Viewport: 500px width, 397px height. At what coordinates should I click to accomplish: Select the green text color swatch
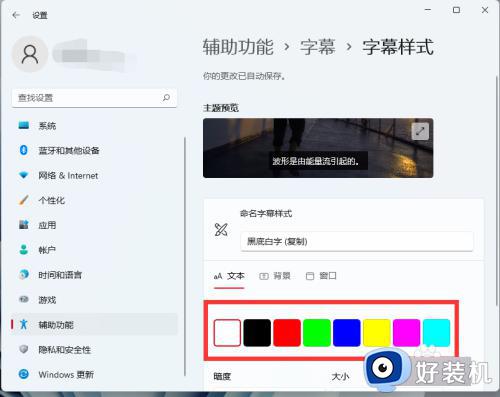pyautogui.click(x=317, y=333)
